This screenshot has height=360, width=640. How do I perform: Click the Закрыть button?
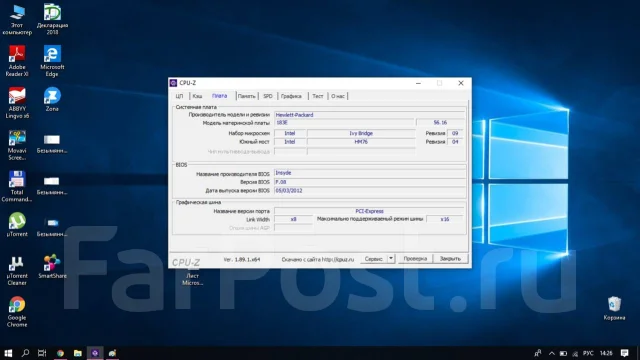[x=450, y=259]
